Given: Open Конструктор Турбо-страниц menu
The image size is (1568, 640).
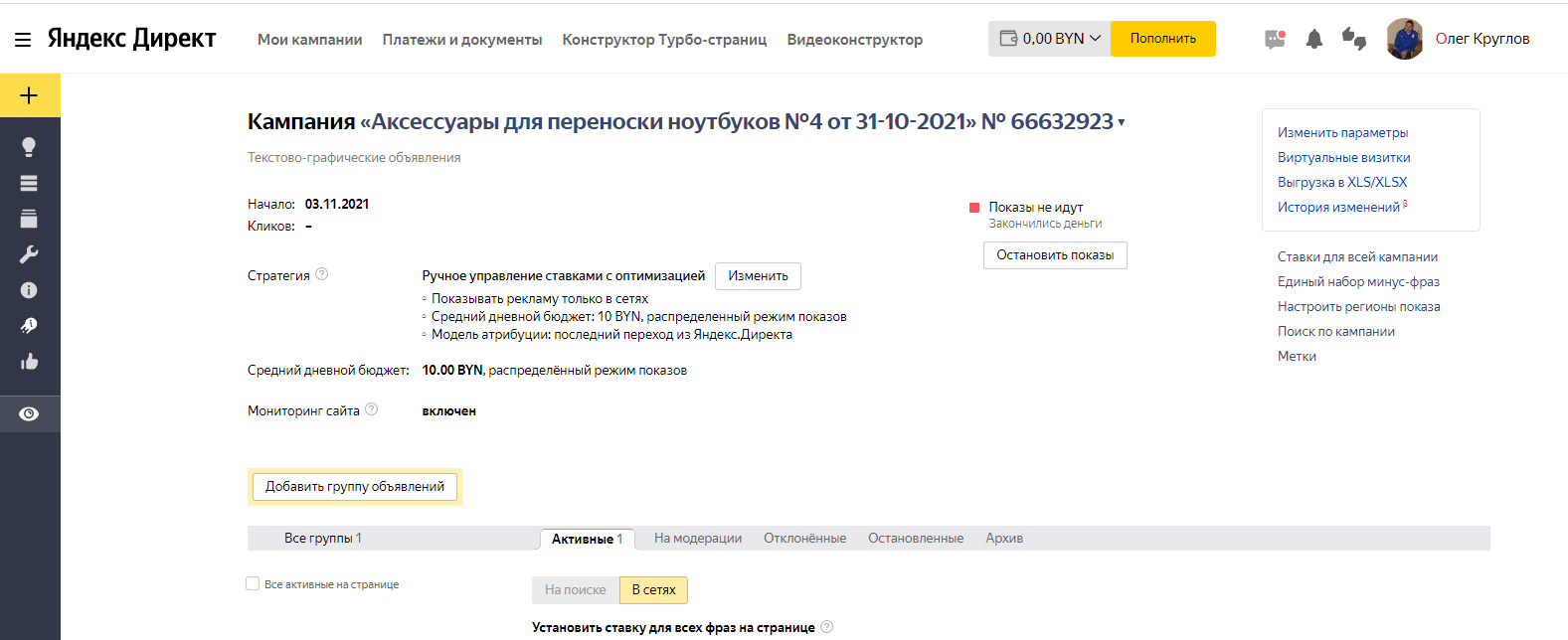Looking at the screenshot, I should pyautogui.click(x=664, y=40).
